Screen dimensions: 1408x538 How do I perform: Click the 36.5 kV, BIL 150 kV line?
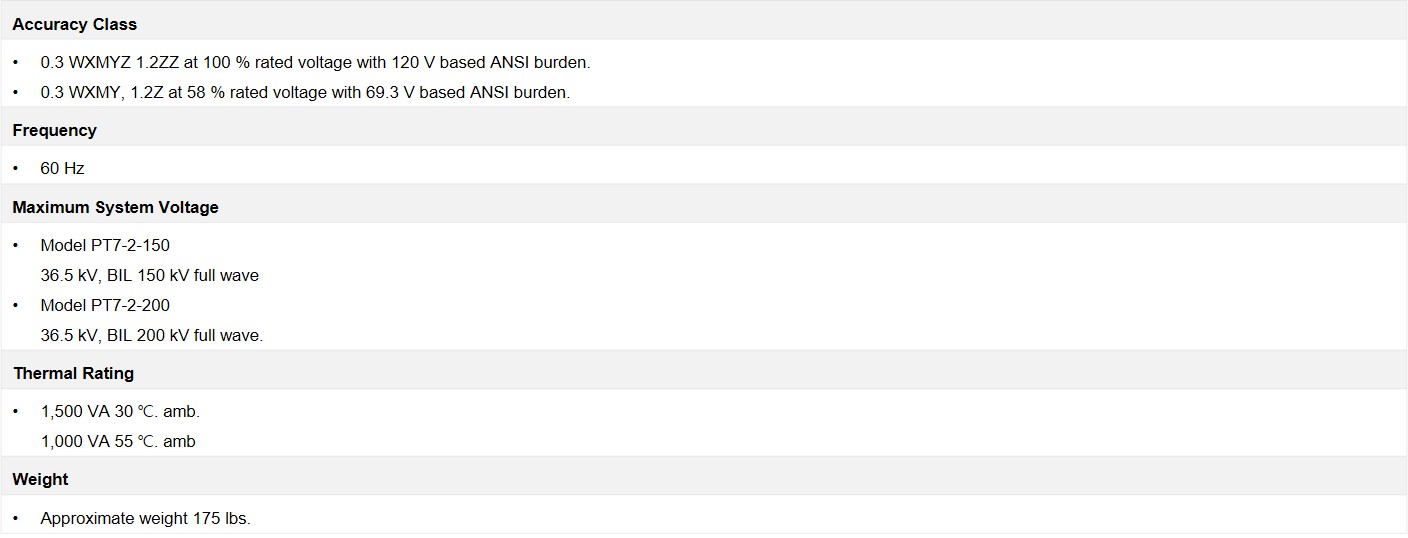click(x=149, y=275)
